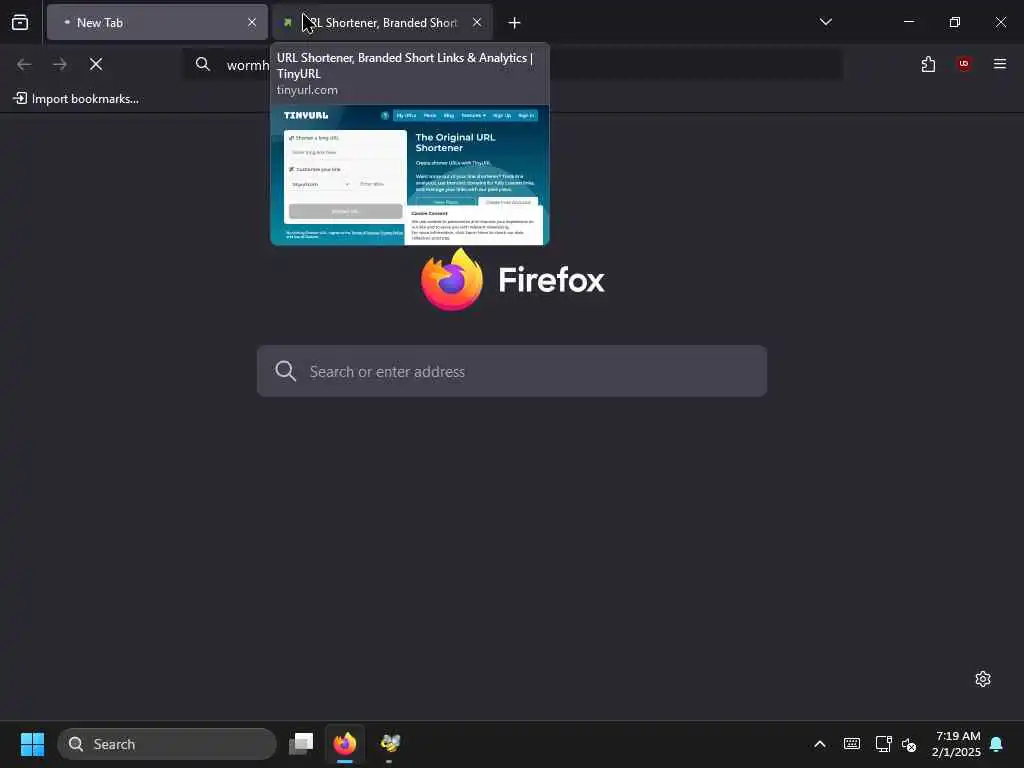Open the Windows Start menu

tap(33, 744)
